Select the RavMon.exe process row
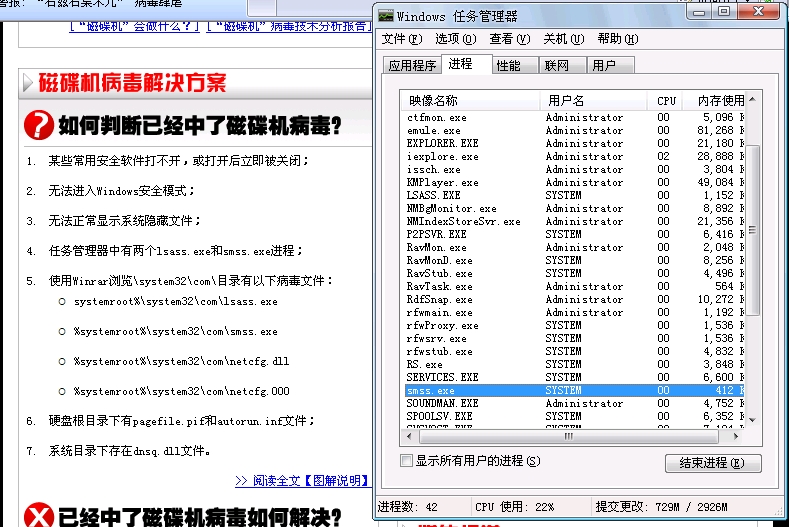 point(574,248)
